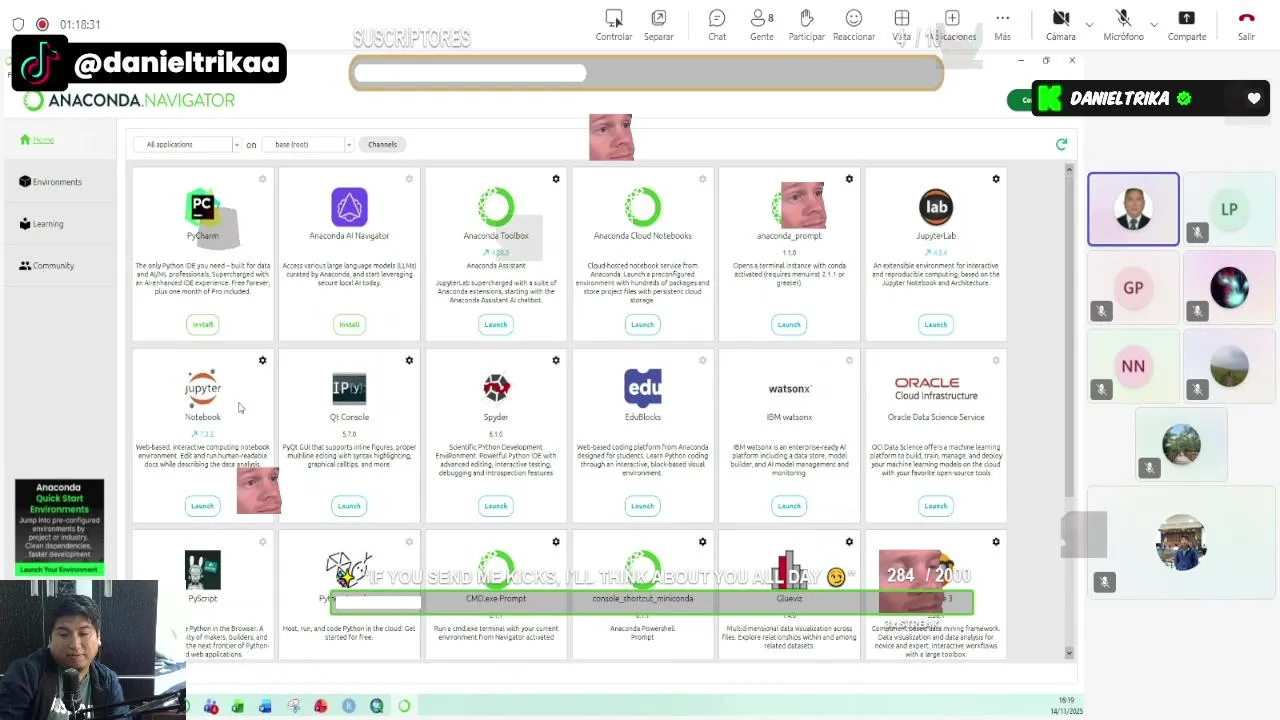Launch anaconda_prompt
Screen dimensions: 1280x720
[789, 324]
